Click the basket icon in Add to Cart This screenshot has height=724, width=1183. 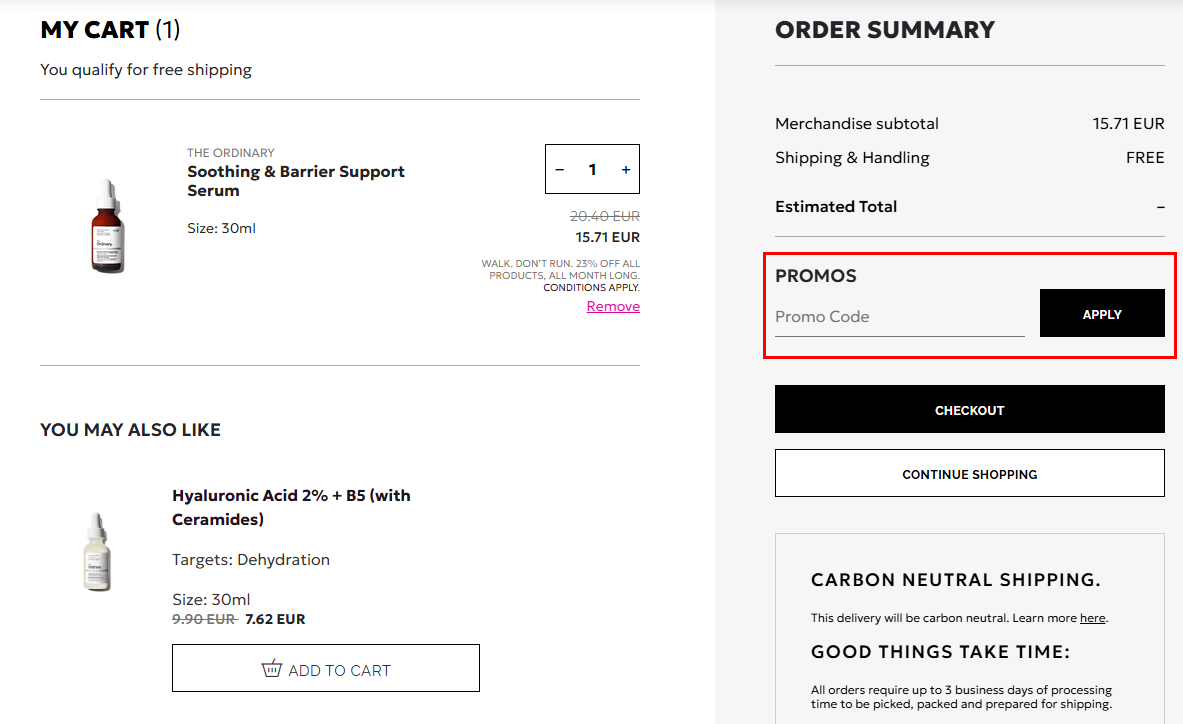tap(271, 669)
